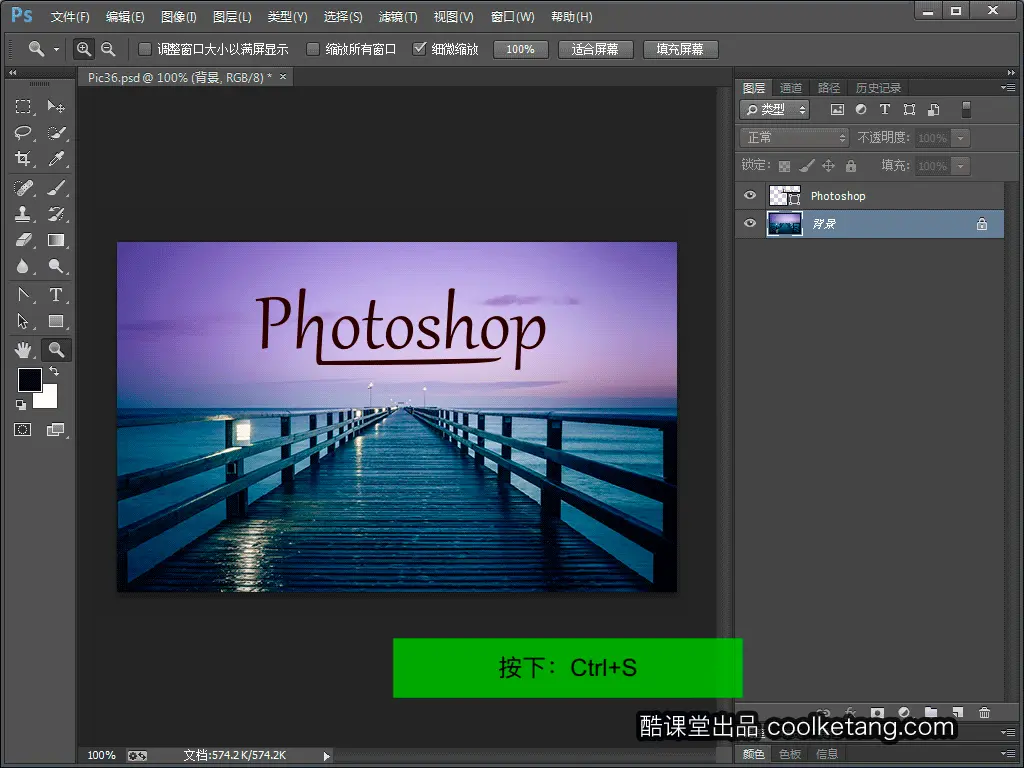Toggle lock position

828,166
